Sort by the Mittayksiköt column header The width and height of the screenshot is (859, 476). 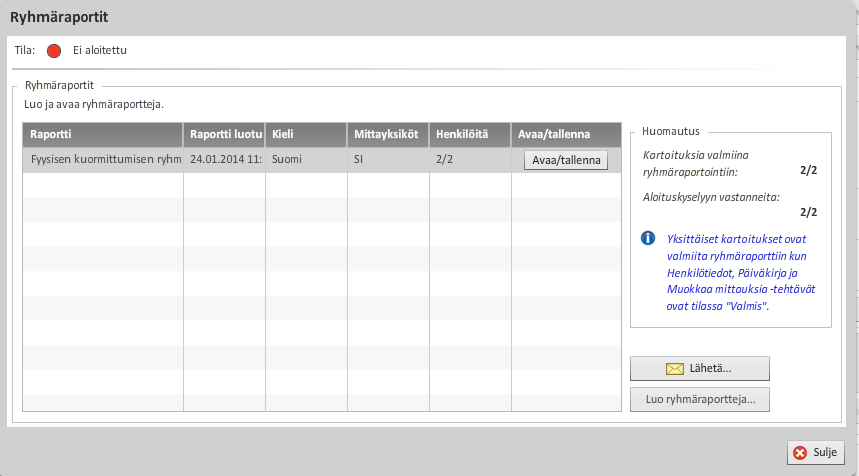click(388, 135)
